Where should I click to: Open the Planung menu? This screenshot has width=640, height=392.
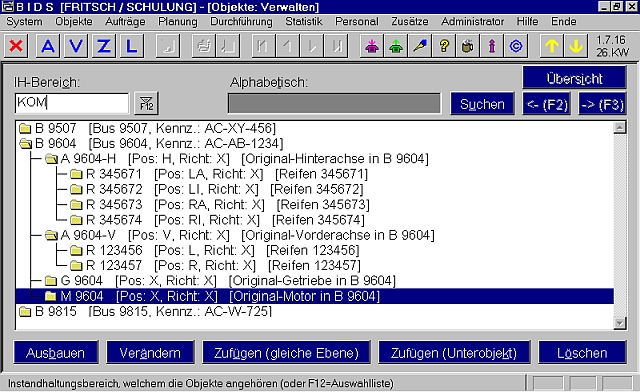[178, 22]
